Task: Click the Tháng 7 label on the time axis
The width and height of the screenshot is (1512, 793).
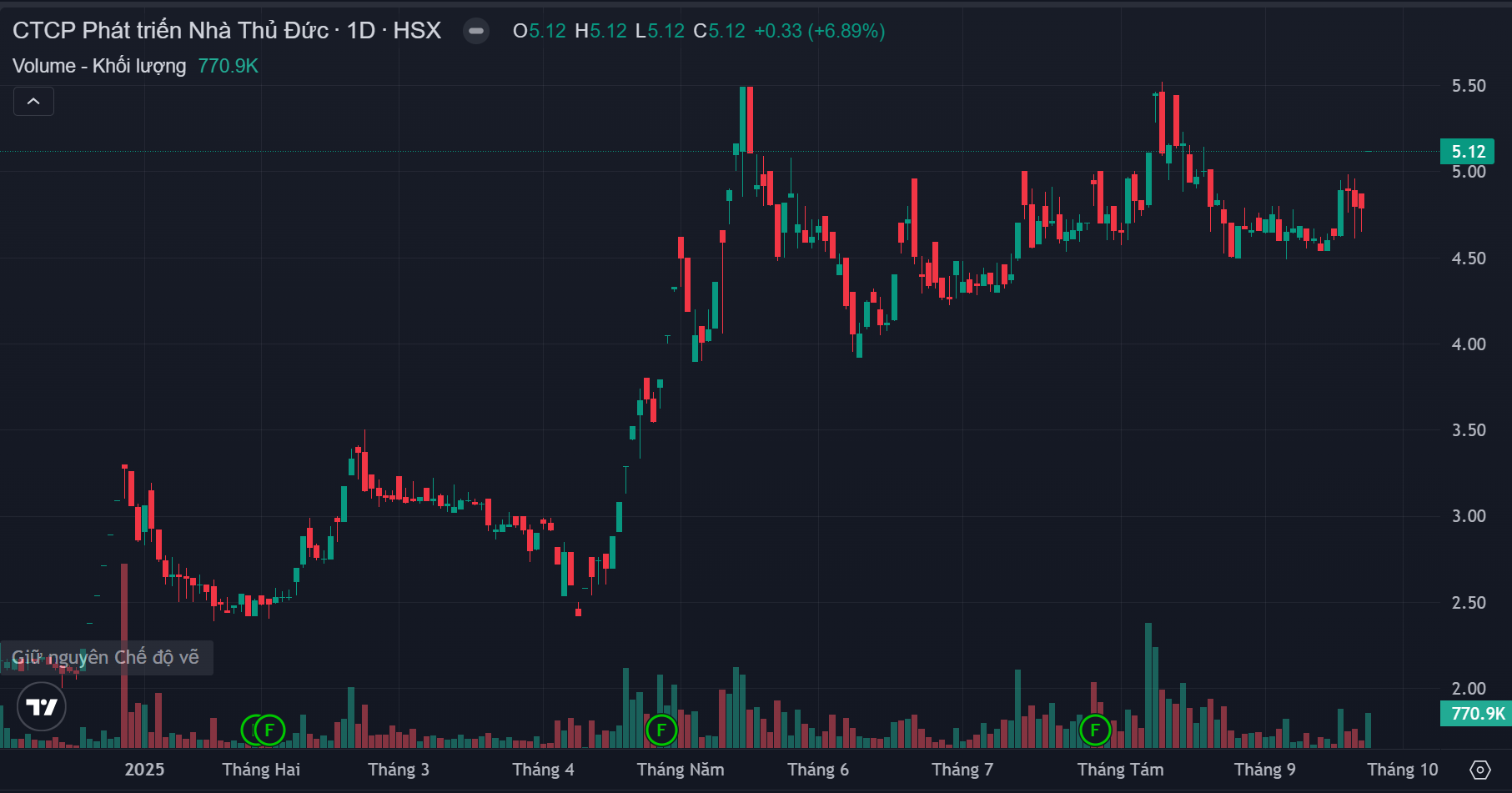Action: pyautogui.click(x=962, y=770)
